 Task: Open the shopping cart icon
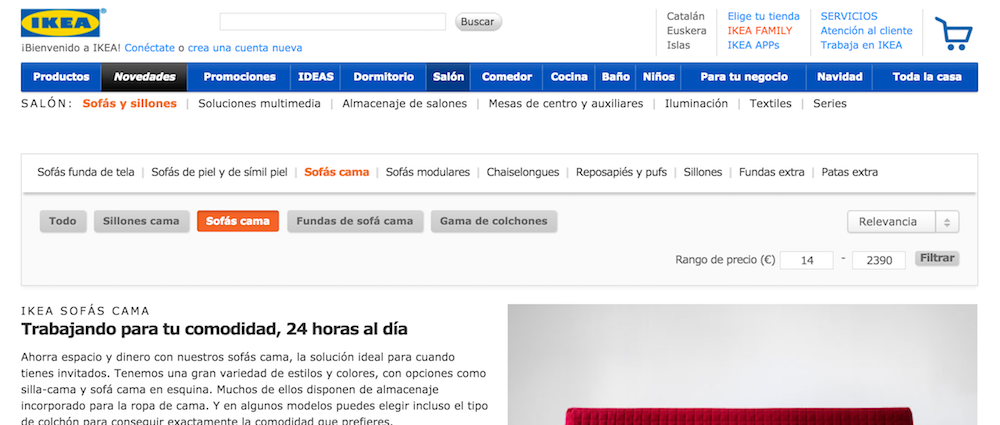click(953, 33)
